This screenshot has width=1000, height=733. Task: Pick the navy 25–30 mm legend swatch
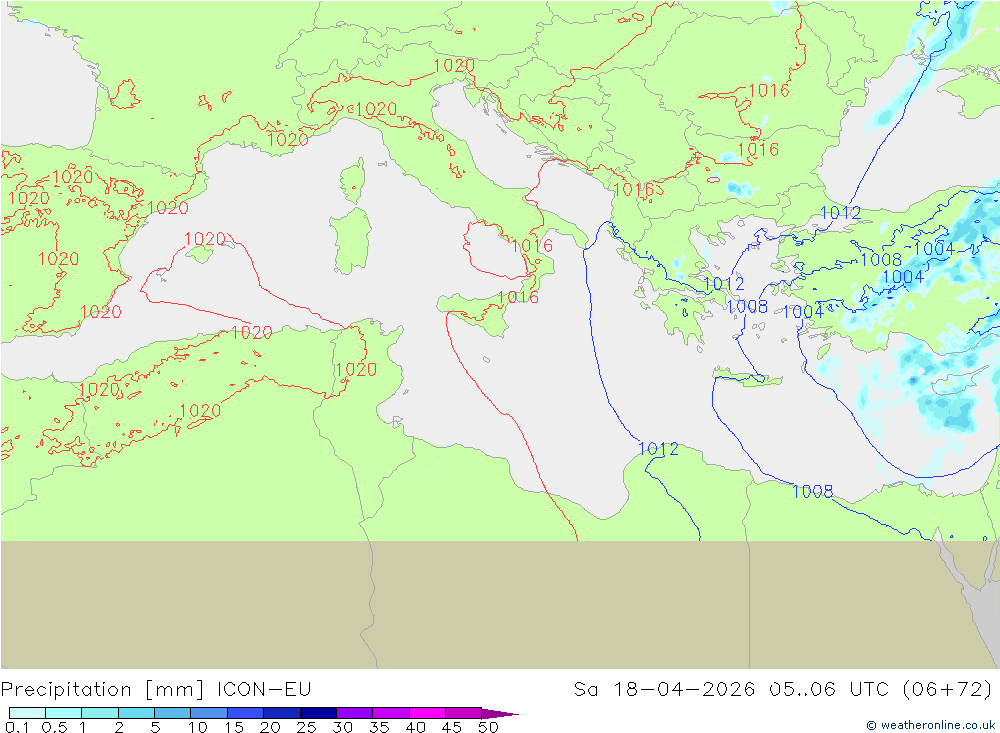click(318, 713)
